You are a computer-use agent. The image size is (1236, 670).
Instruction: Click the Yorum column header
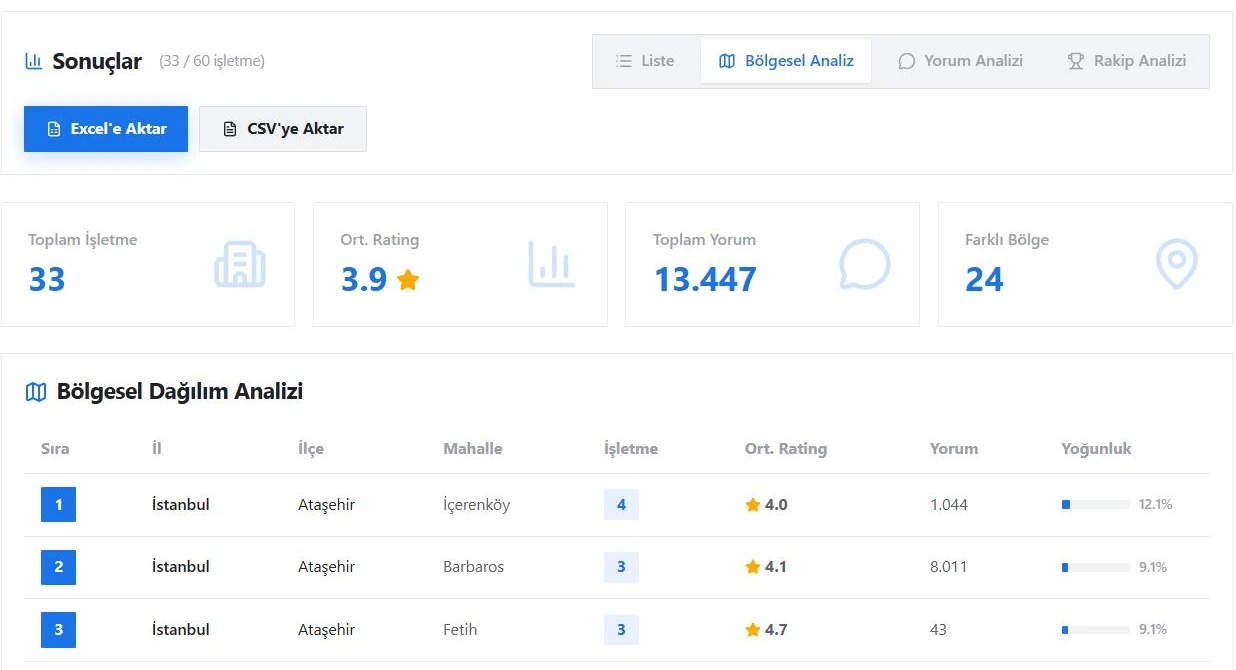tap(954, 449)
